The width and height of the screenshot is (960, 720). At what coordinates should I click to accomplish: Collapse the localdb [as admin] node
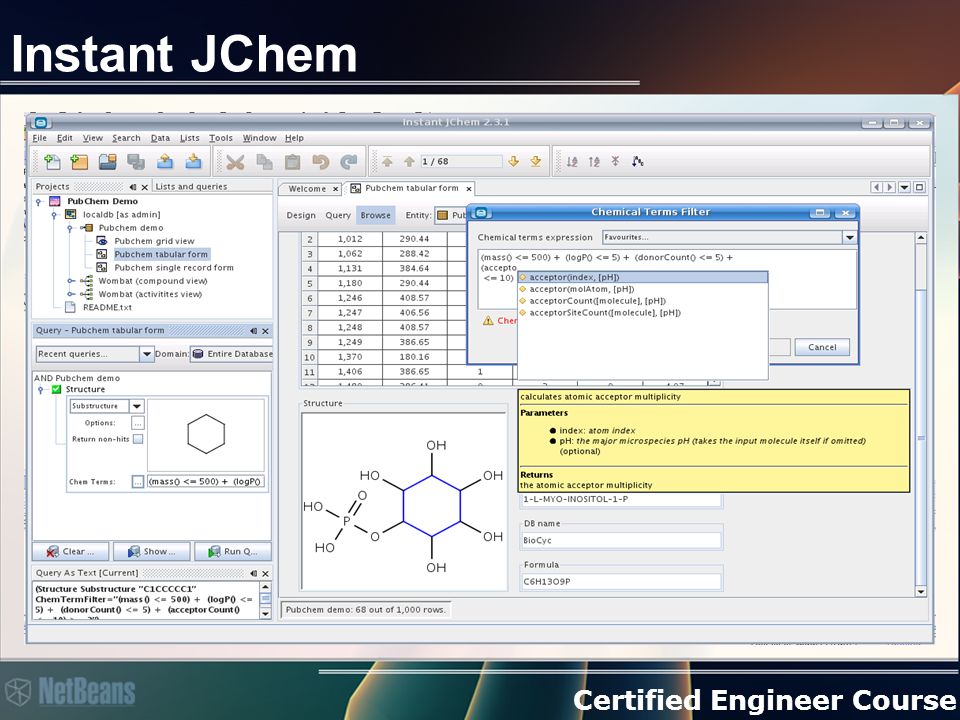point(54,215)
